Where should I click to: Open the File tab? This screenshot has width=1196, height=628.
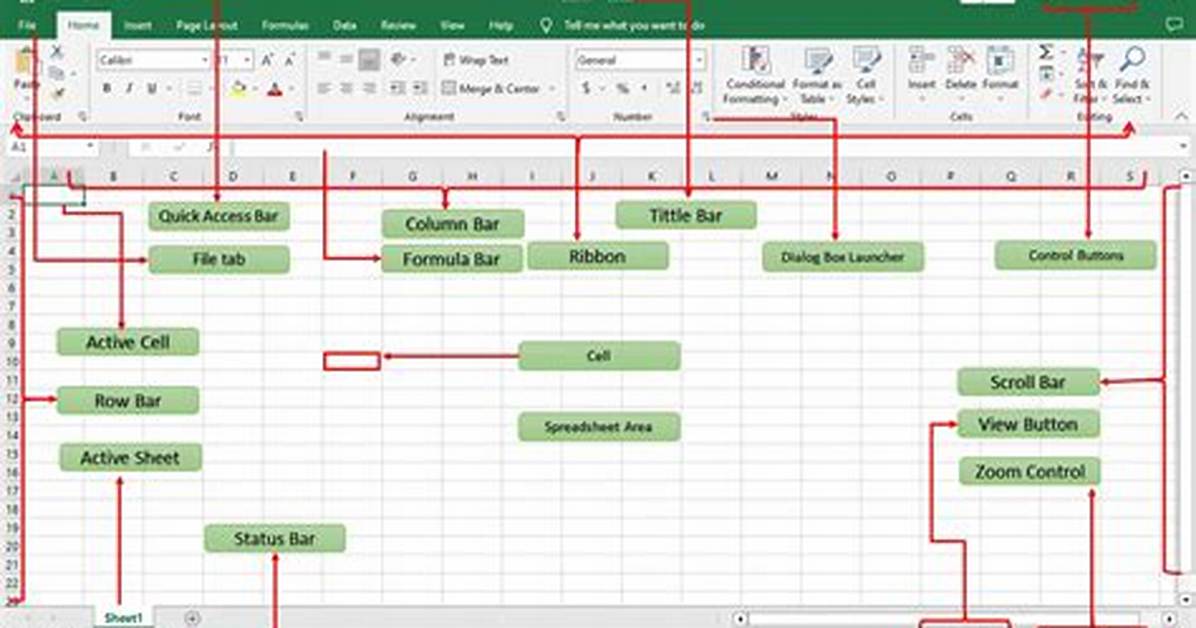[x=27, y=25]
